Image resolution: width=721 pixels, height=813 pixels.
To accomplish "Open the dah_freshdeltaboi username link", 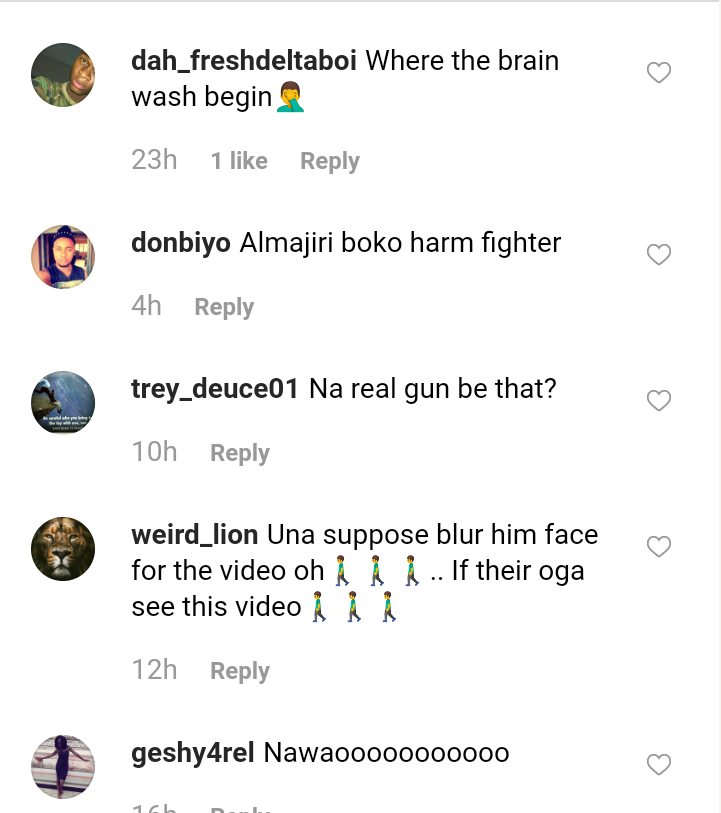I will 244,61.
